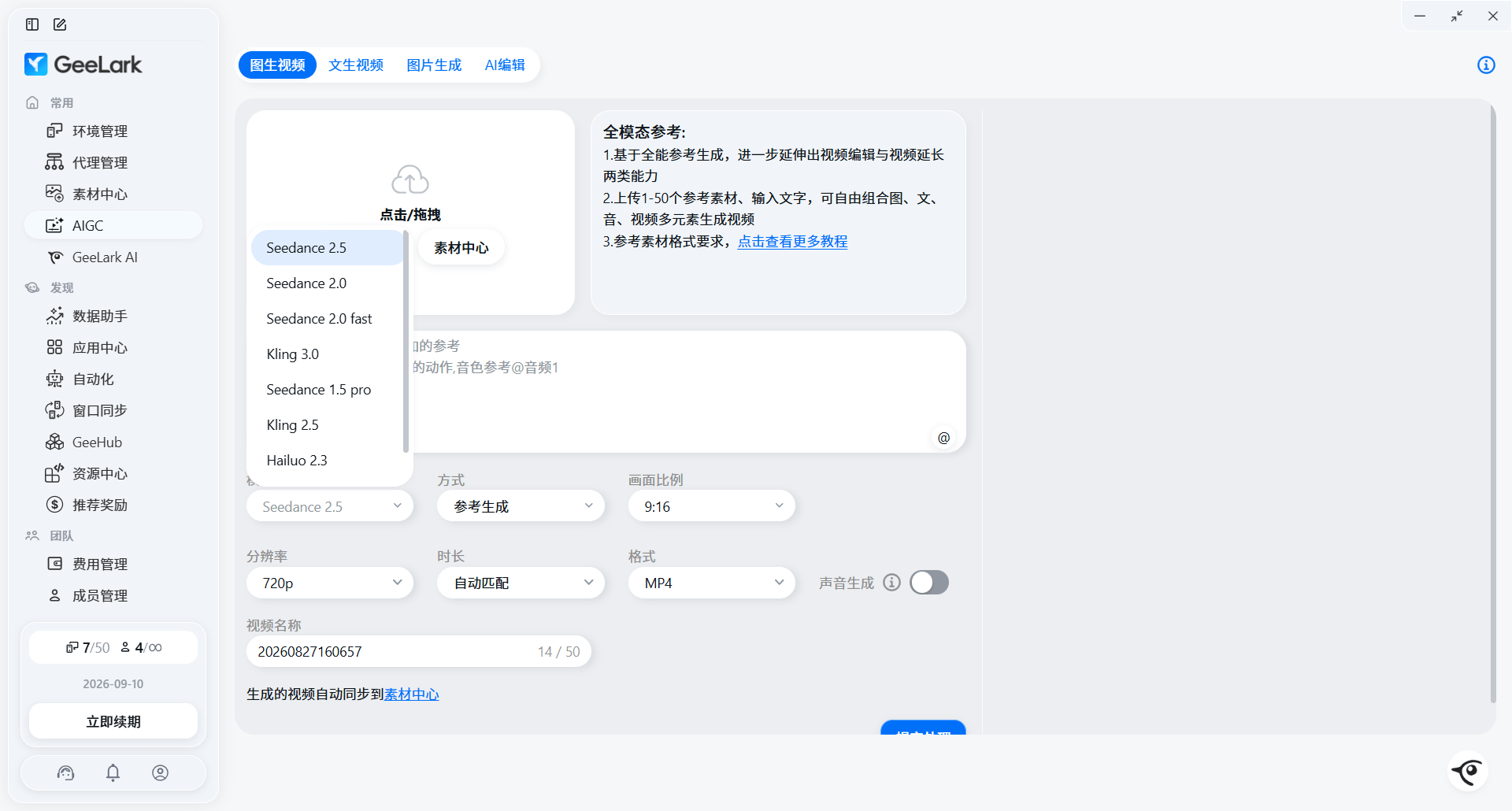Click the 4/∞ member count
This screenshot has width=1512, height=811.
[x=141, y=647]
